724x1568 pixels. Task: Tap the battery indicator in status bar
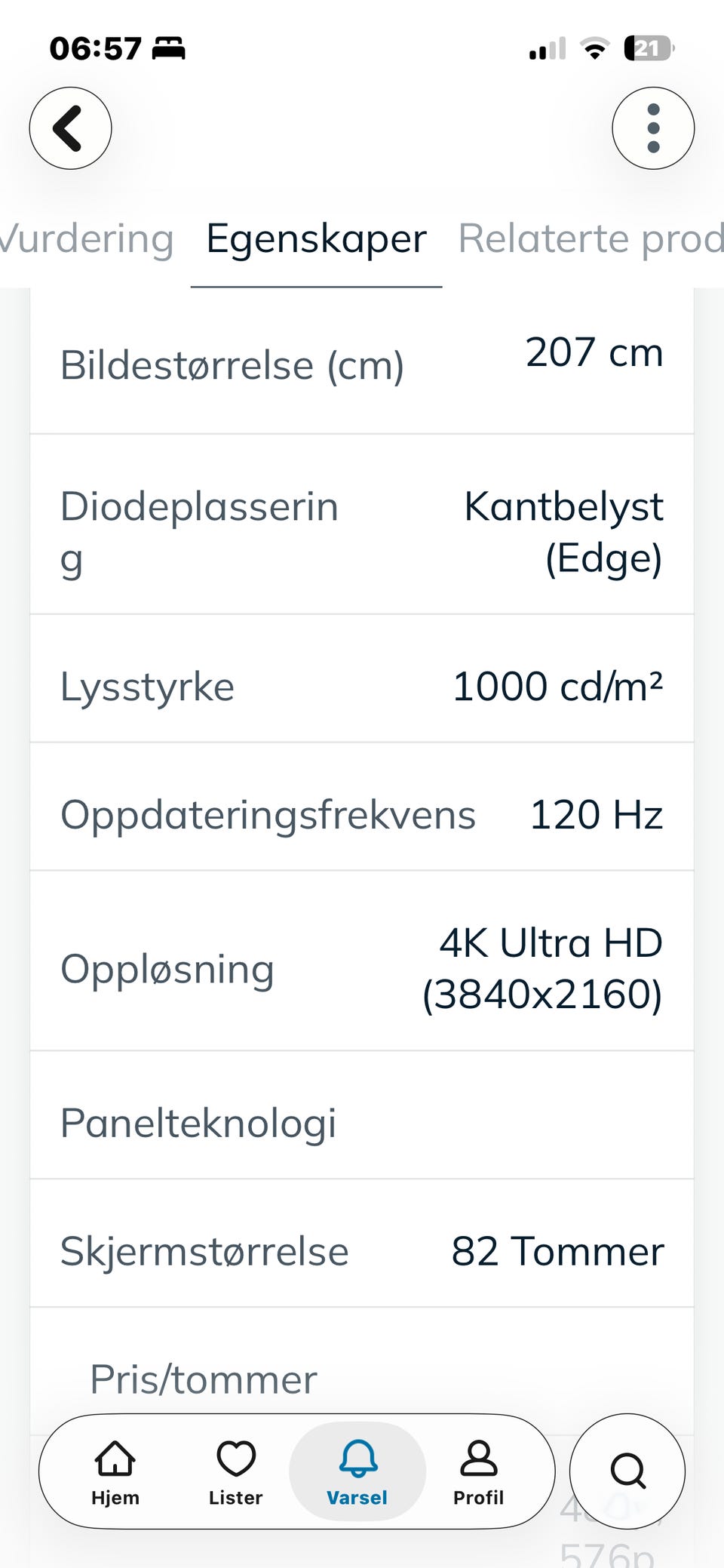click(x=649, y=49)
